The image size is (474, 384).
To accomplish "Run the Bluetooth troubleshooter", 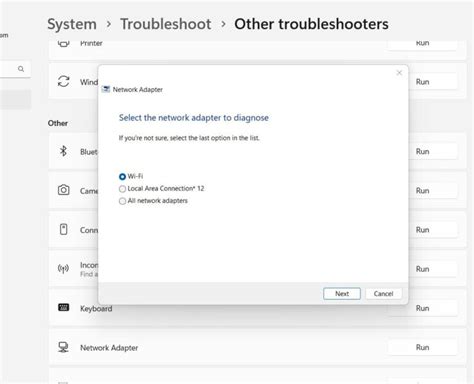I will pyautogui.click(x=422, y=152).
